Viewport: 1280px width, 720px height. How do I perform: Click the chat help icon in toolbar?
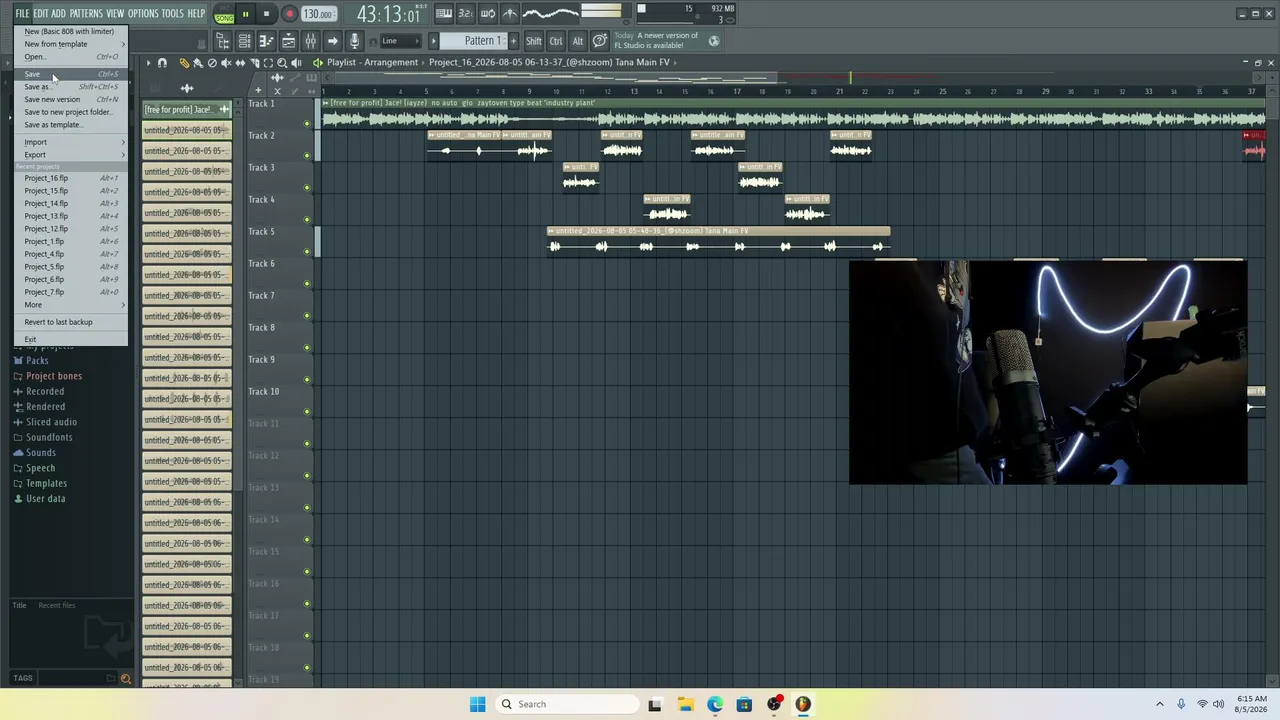[599, 41]
